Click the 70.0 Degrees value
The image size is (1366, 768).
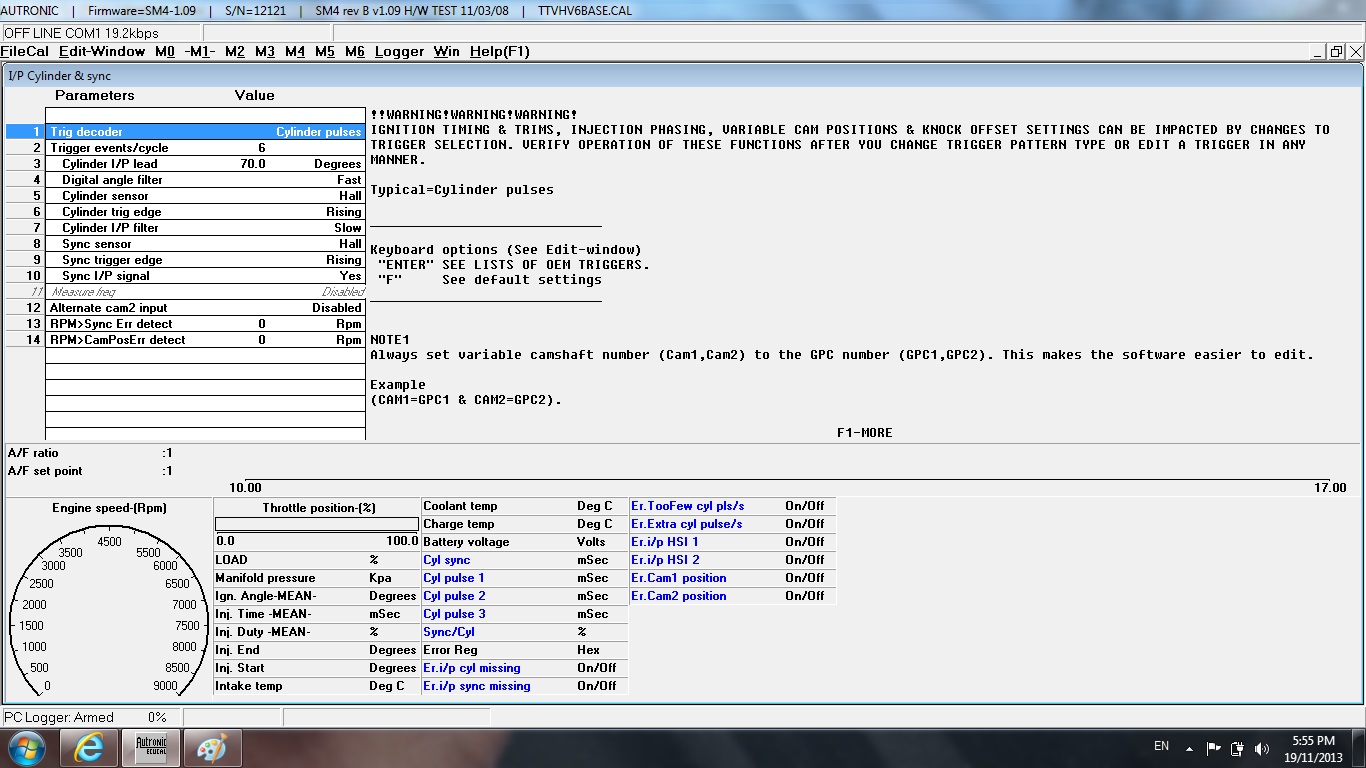[x=253, y=164]
